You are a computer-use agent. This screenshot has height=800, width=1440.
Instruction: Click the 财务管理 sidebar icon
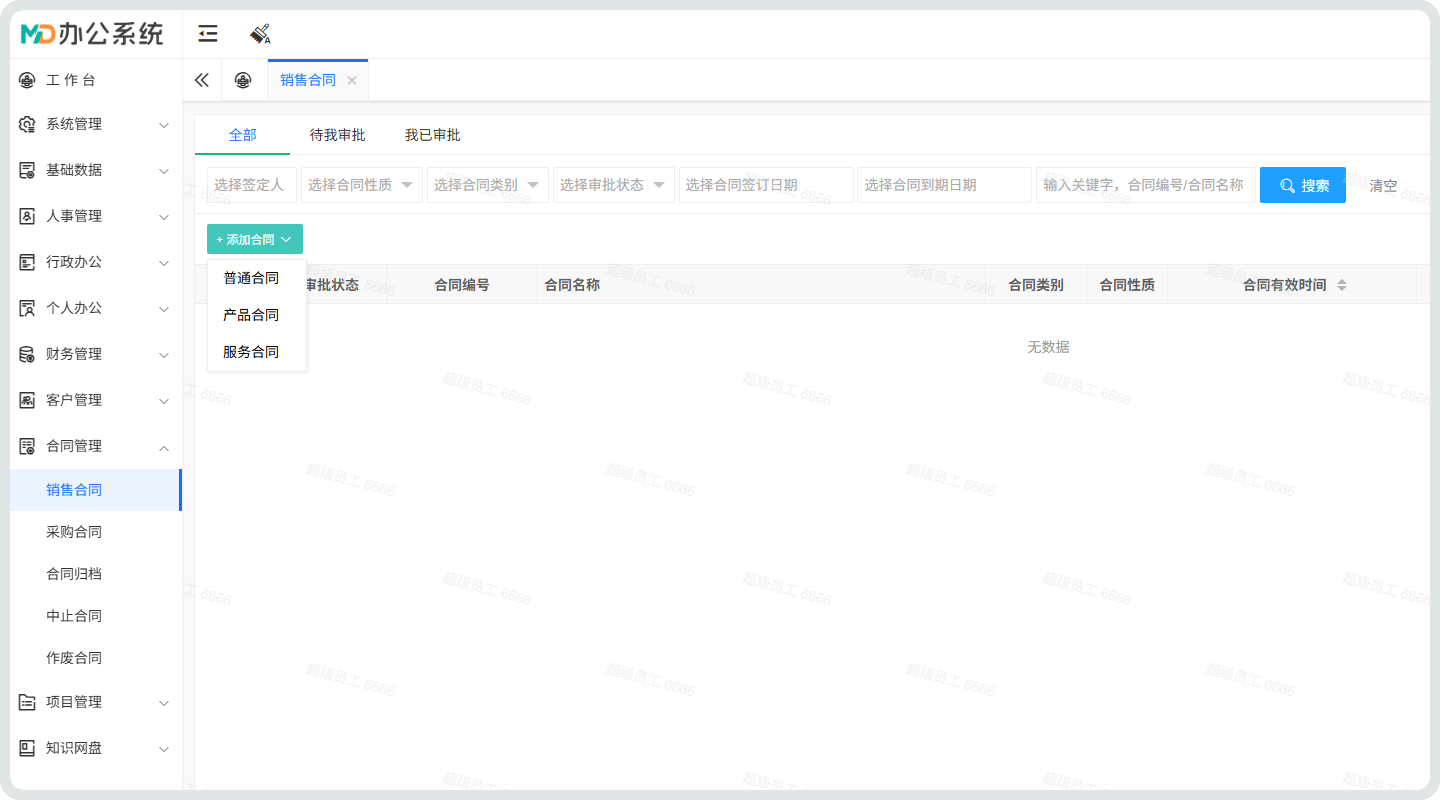coord(27,354)
